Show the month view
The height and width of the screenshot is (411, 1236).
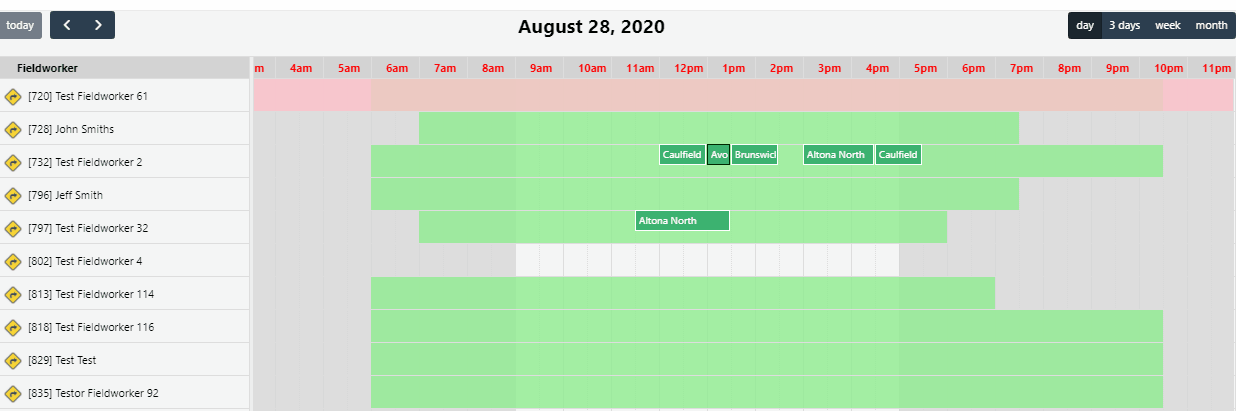(1211, 25)
